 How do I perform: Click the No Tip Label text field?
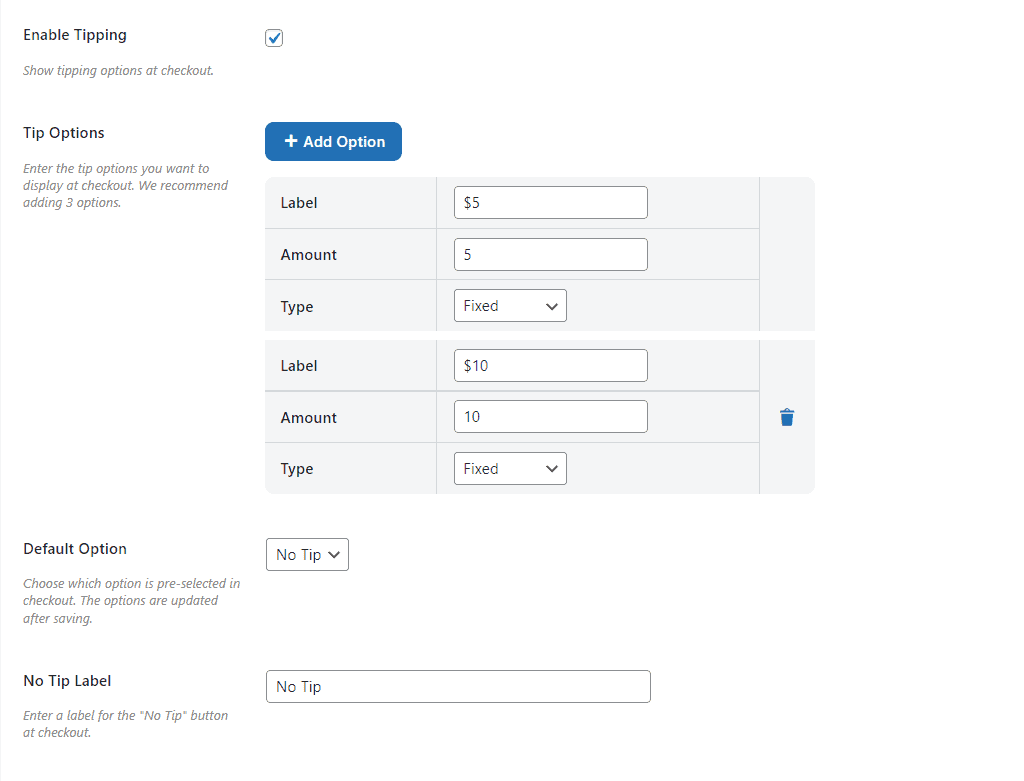(458, 687)
